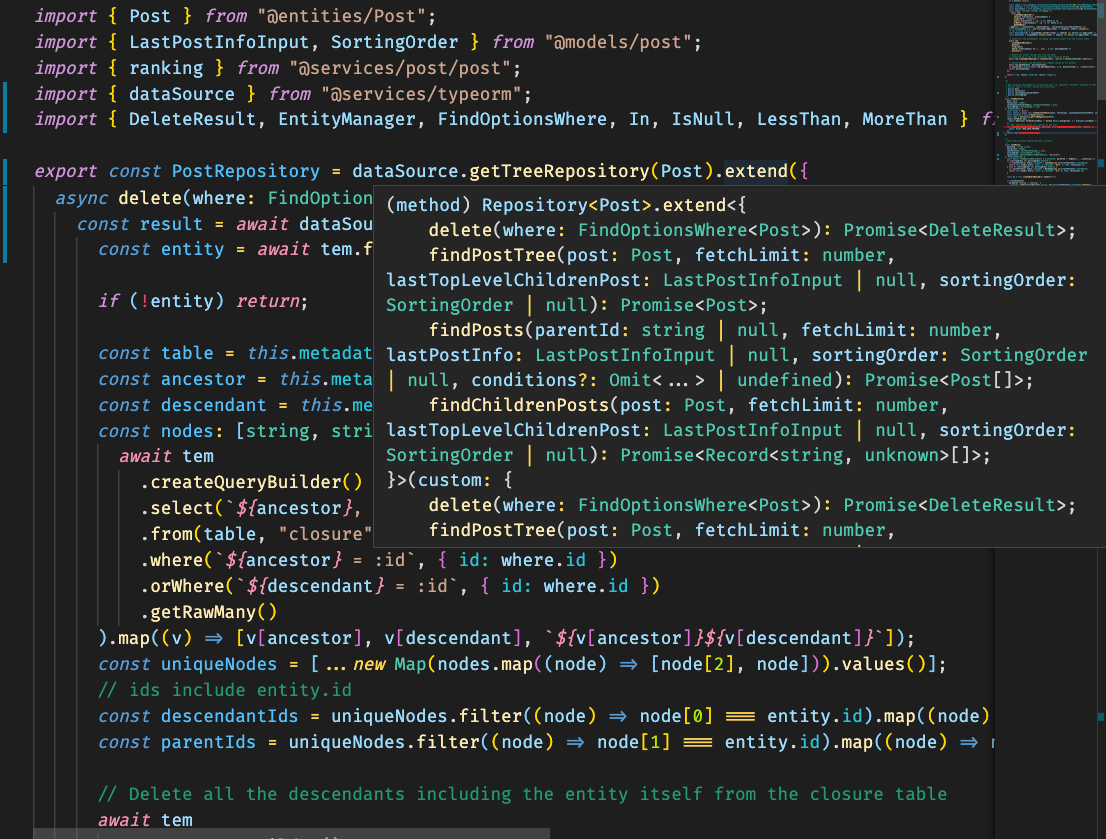Click "table" in the const table declaration
Image resolution: width=1106 pixels, height=839 pixels.
(x=187, y=354)
